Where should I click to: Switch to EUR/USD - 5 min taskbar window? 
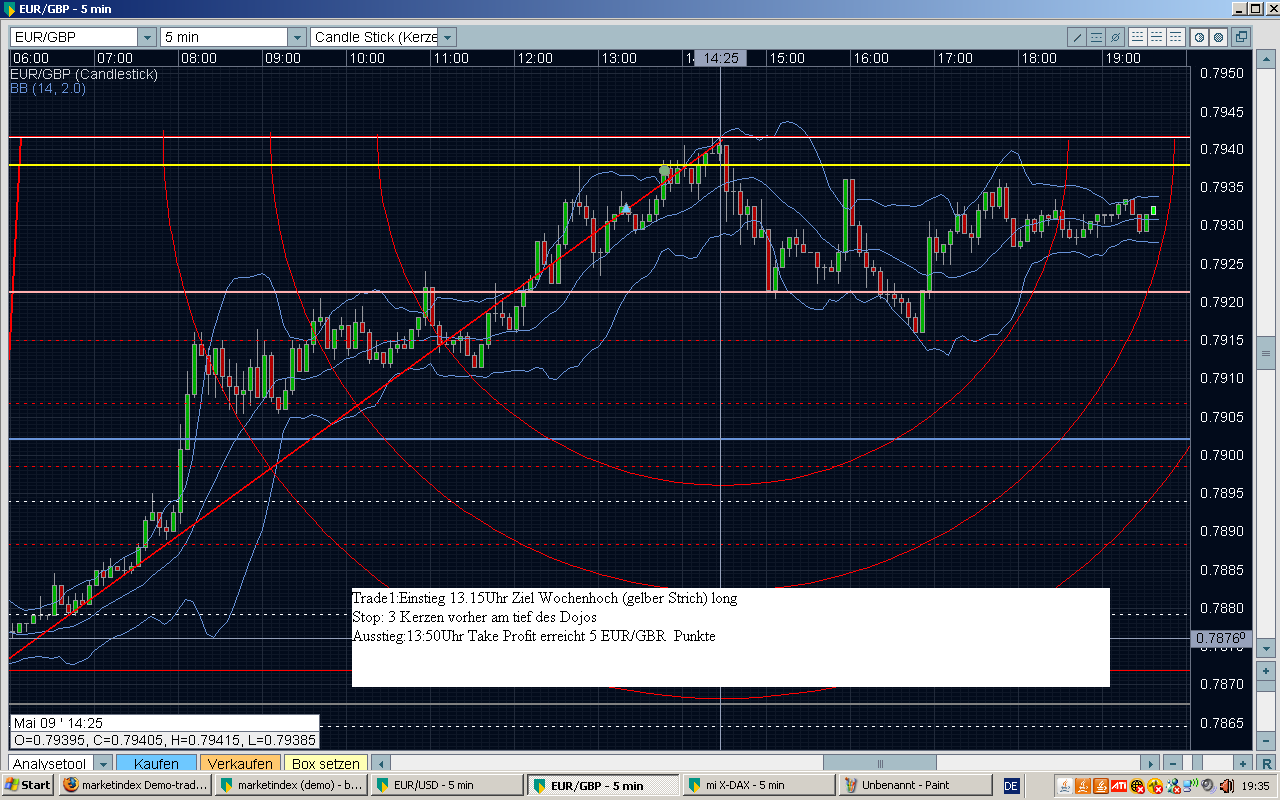pyautogui.click(x=447, y=785)
